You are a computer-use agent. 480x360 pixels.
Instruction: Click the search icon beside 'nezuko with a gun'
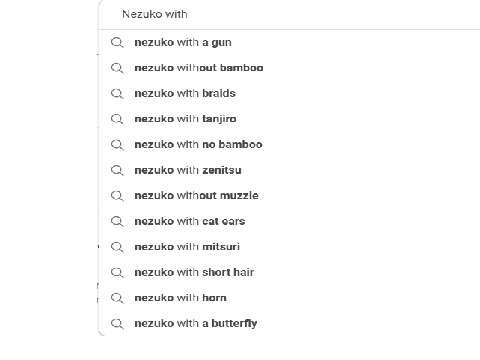click(117, 43)
